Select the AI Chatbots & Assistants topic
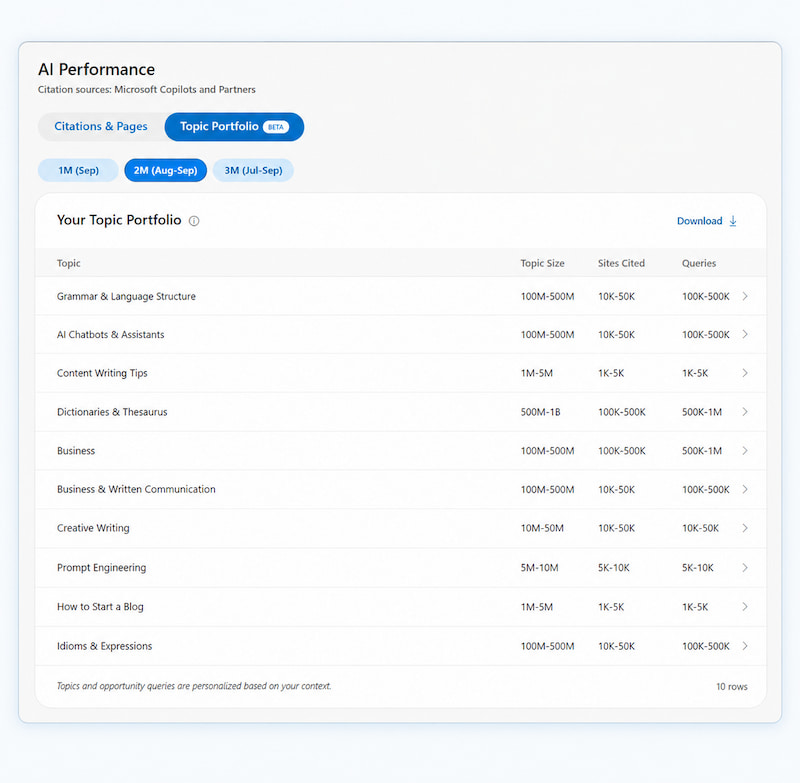The height and width of the screenshot is (783, 800). pyautogui.click(x=111, y=335)
